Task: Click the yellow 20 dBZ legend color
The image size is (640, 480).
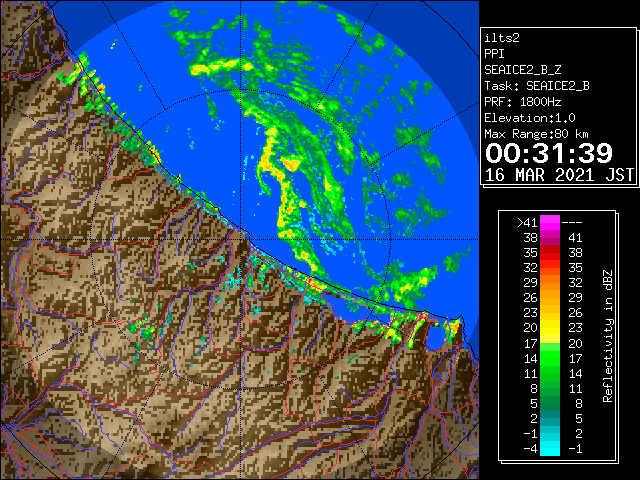Action: click(x=550, y=328)
